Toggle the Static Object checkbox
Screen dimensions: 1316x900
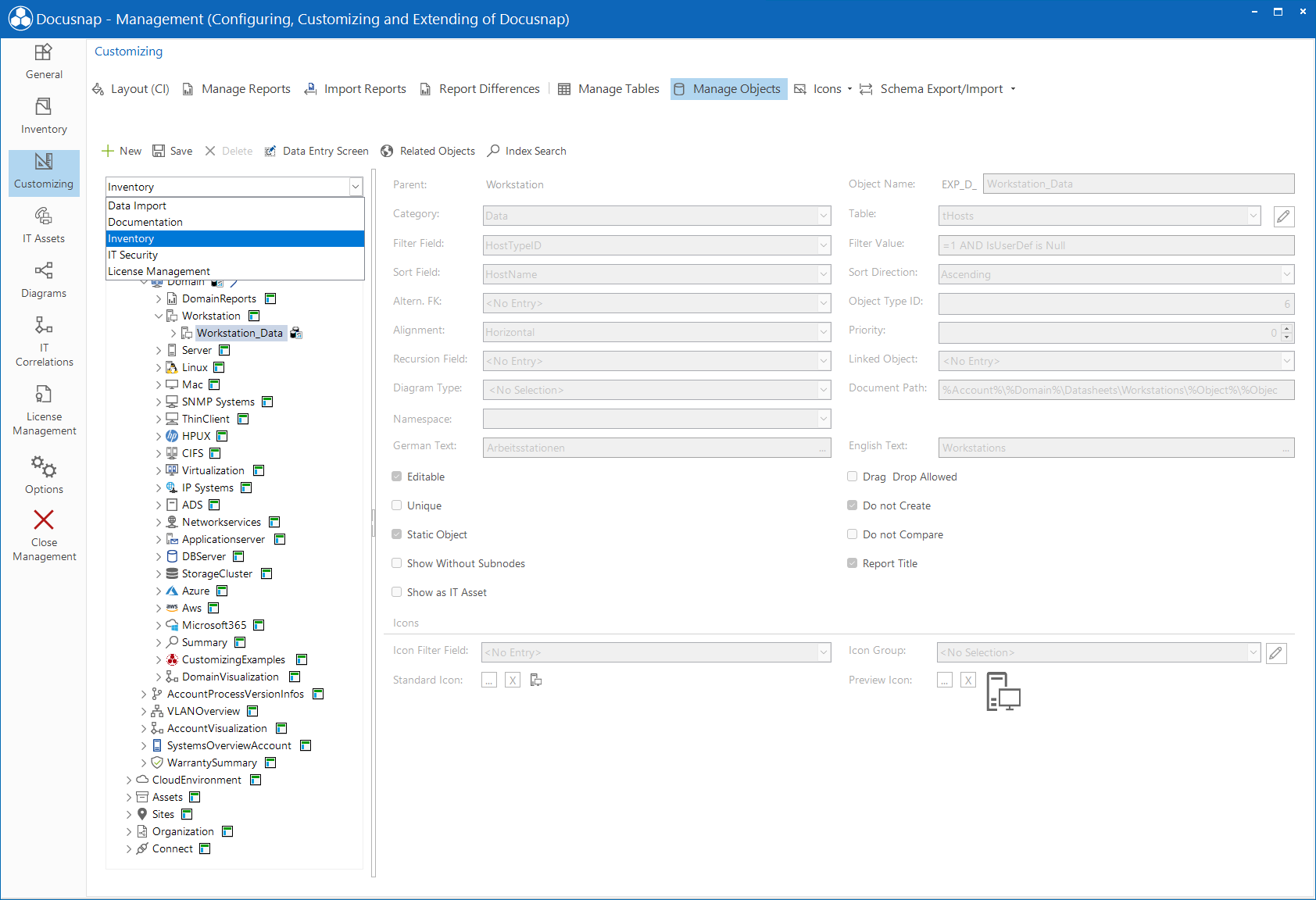tap(397, 534)
